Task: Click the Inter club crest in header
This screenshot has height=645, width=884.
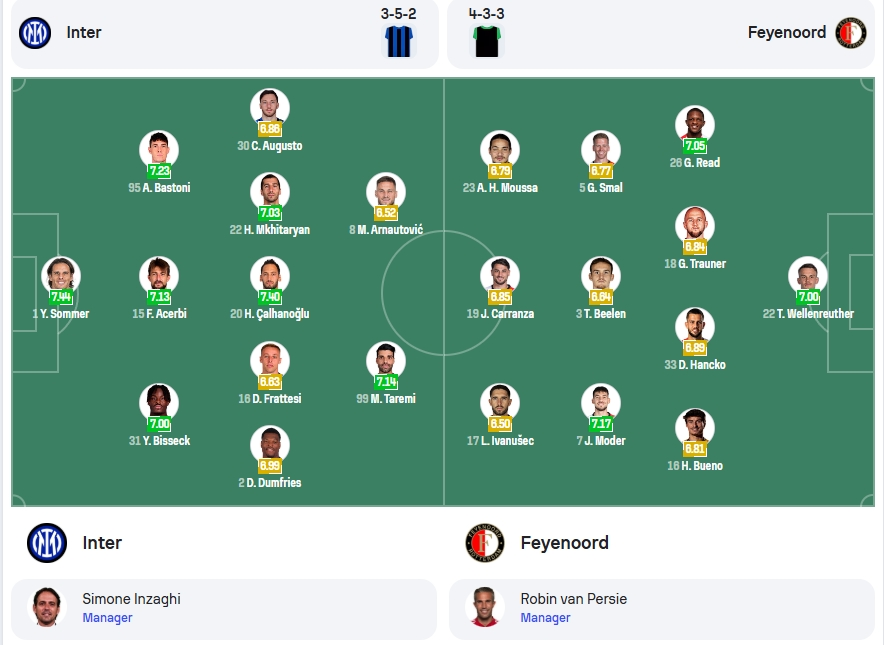Action: pyautogui.click(x=35, y=33)
